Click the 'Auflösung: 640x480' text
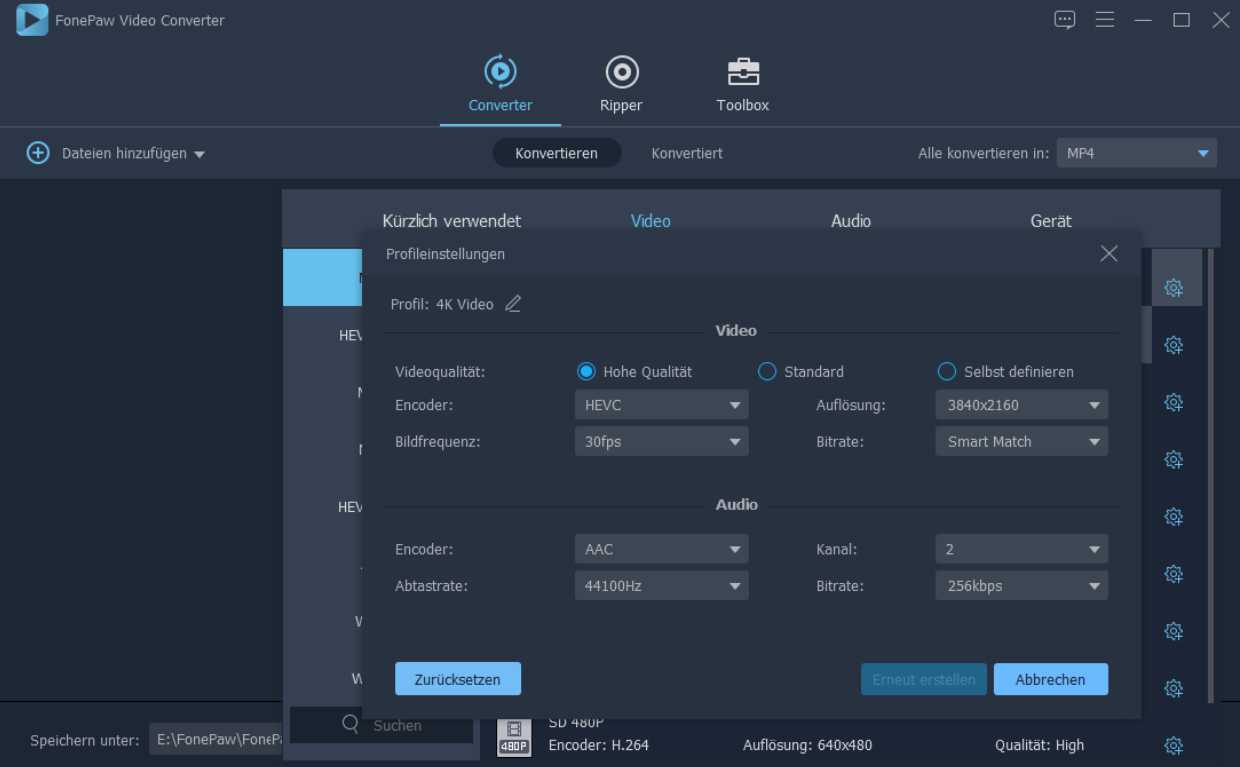Viewport: 1240px width, 767px height. click(808, 745)
